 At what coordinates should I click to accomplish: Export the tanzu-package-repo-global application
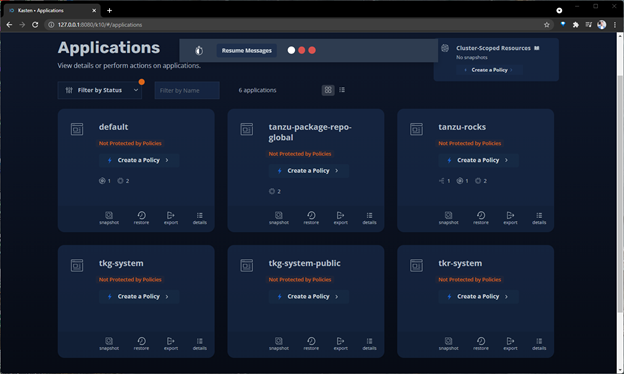tap(341, 218)
